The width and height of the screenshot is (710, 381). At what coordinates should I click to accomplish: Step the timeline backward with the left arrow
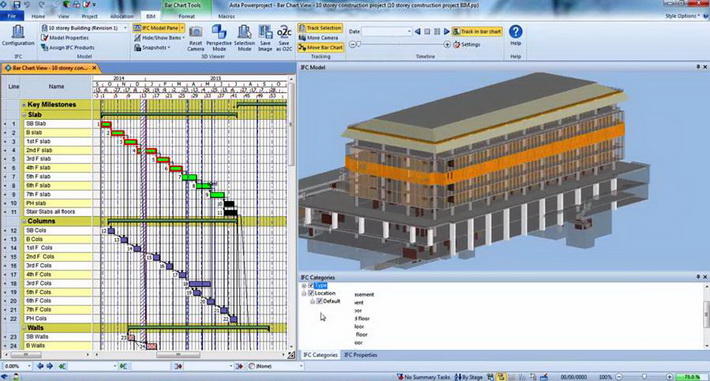[x=417, y=32]
